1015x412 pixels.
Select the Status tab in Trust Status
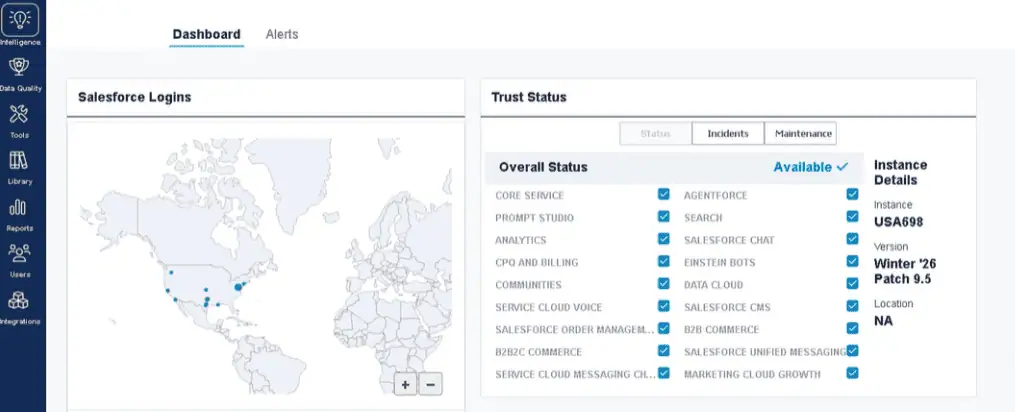tap(655, 133)
